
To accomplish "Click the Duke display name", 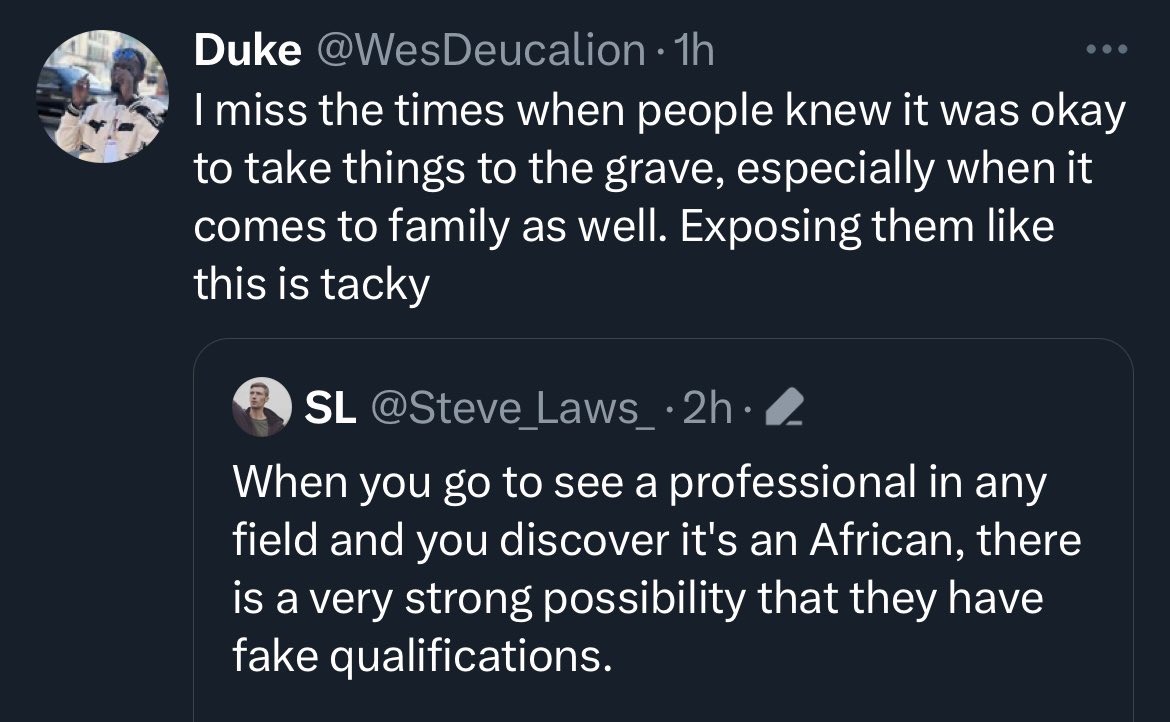I will point(247,50).
